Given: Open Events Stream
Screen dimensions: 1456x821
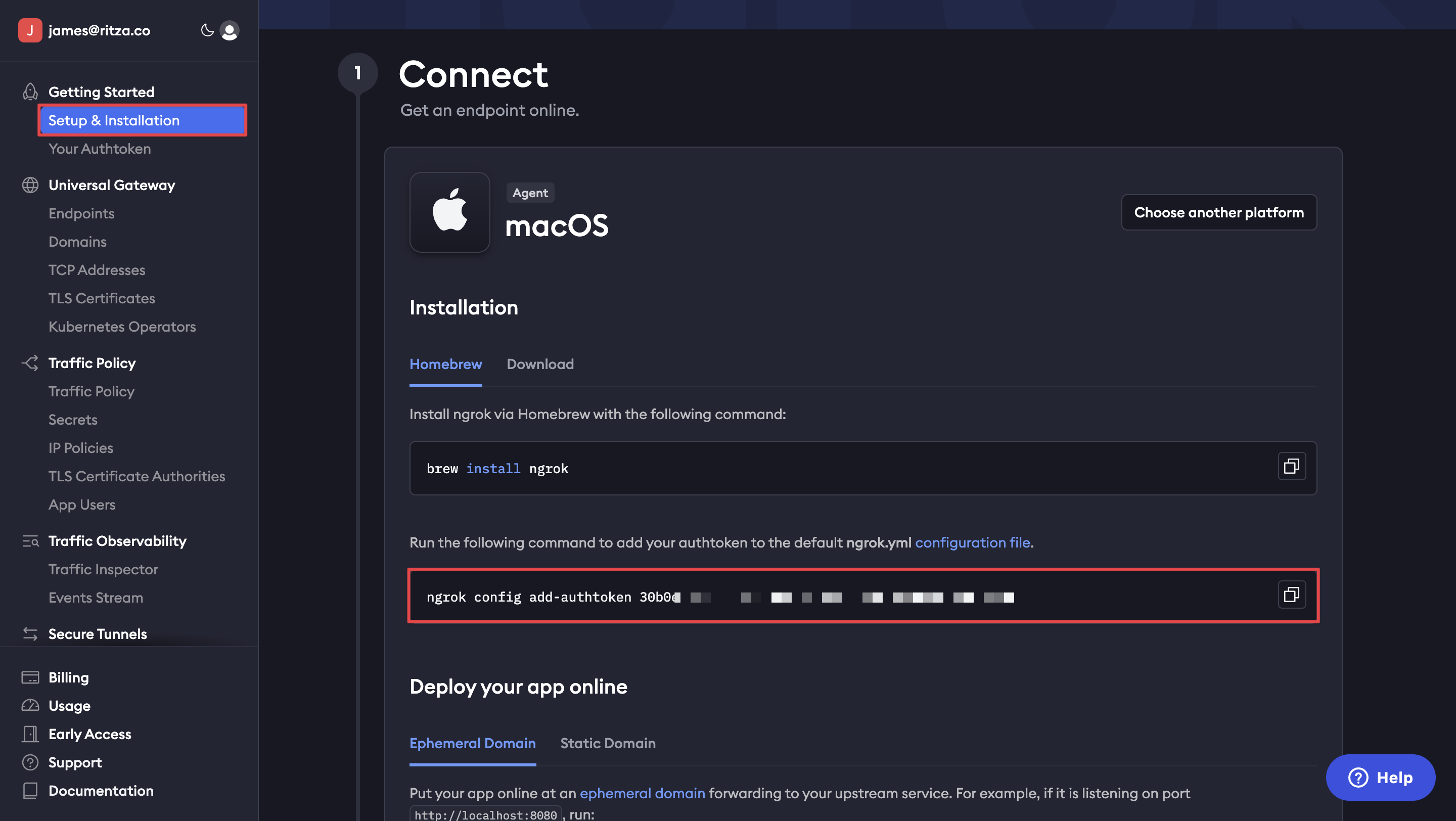Looking at the screenshot, I should click(x=96, y=598).
